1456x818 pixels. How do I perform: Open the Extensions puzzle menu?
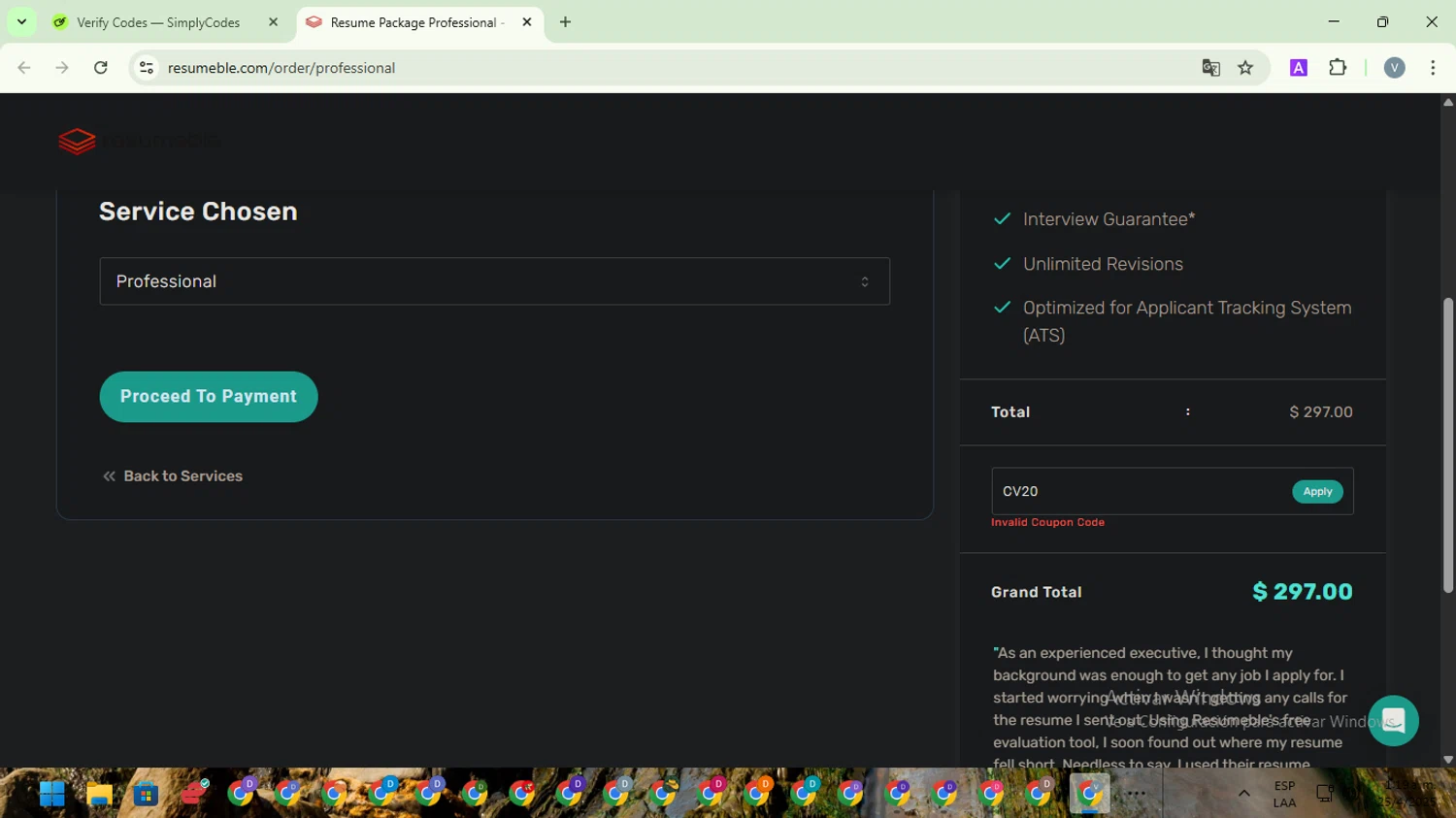tap(1338, 68)
